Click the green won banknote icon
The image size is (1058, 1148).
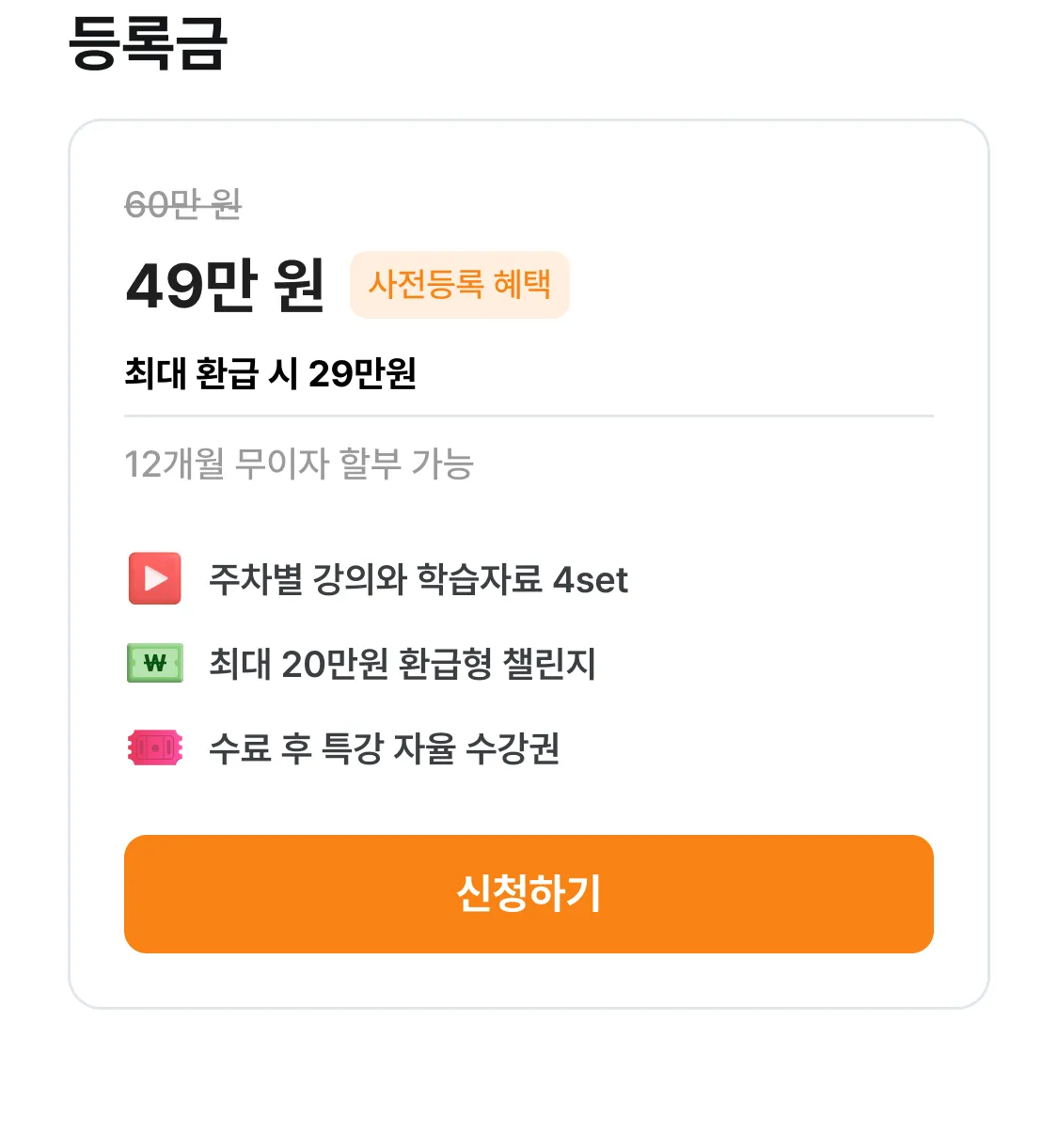[x=155, y=663]
